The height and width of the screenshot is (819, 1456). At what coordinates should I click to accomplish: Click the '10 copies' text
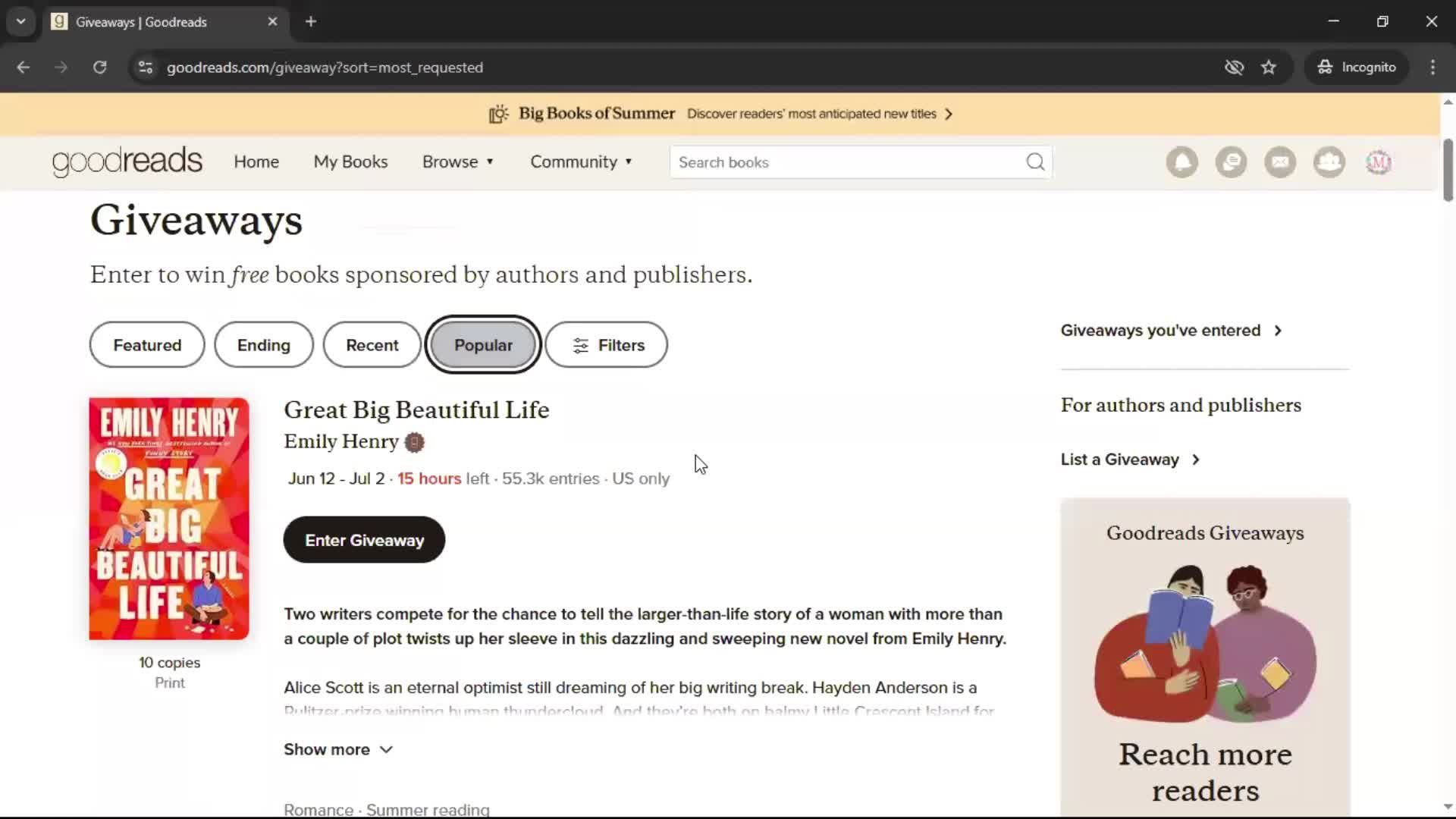coord(170,663)
